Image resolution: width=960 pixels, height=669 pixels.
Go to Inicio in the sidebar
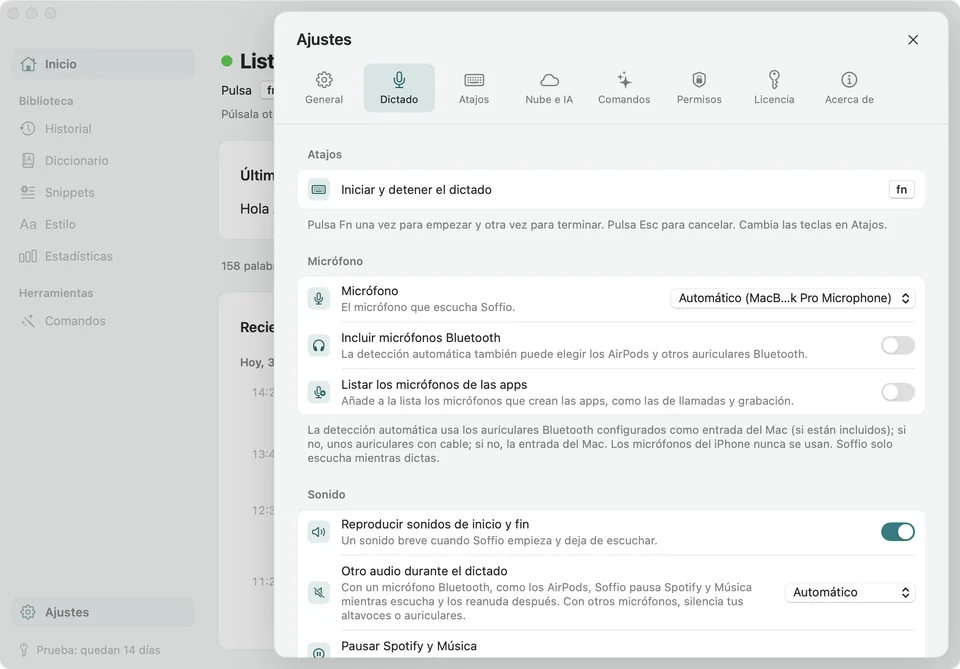tap(103, 64)
